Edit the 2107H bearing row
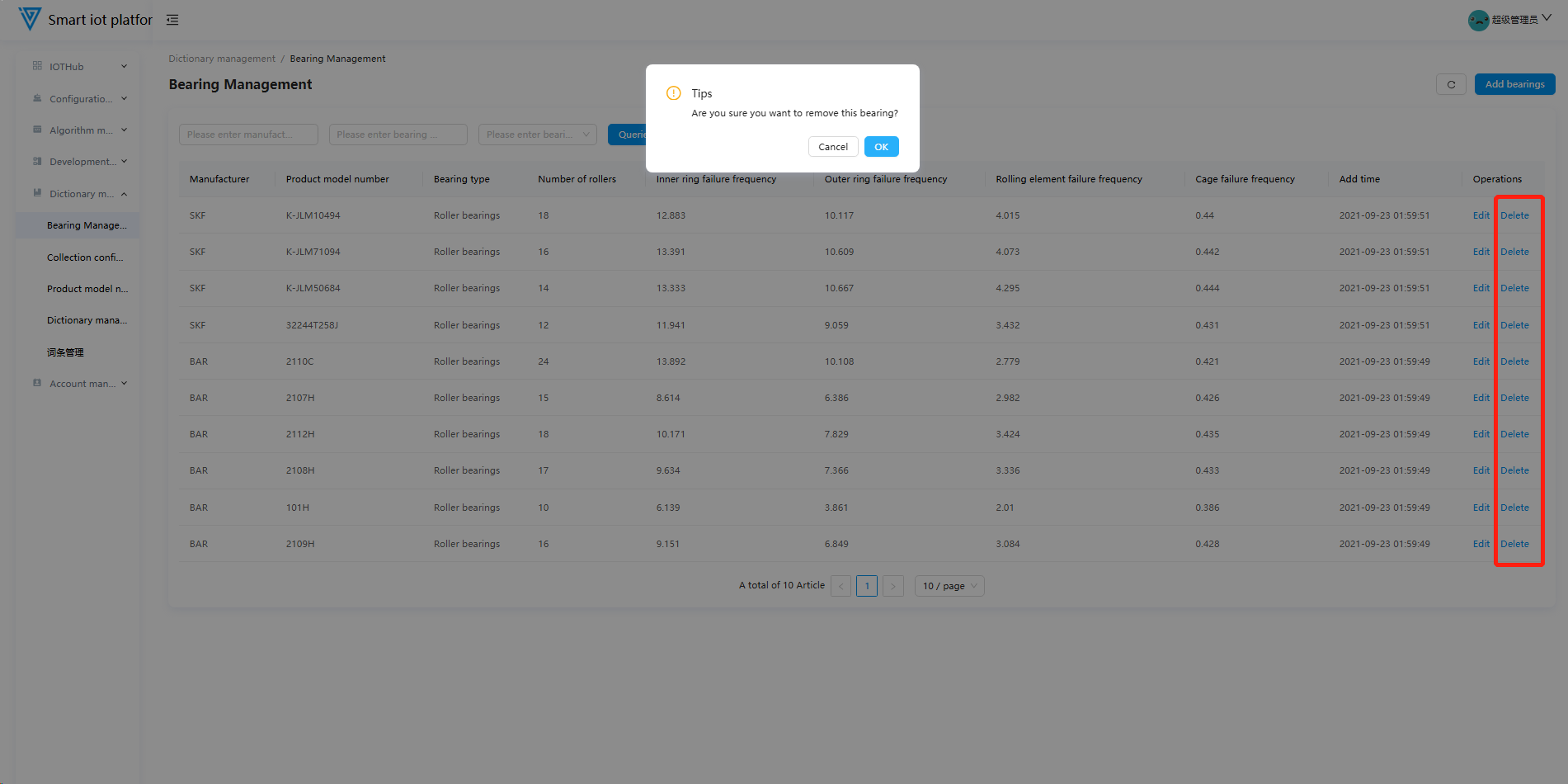This screenshot has width=1568, height=784. tap(1481, 398)
